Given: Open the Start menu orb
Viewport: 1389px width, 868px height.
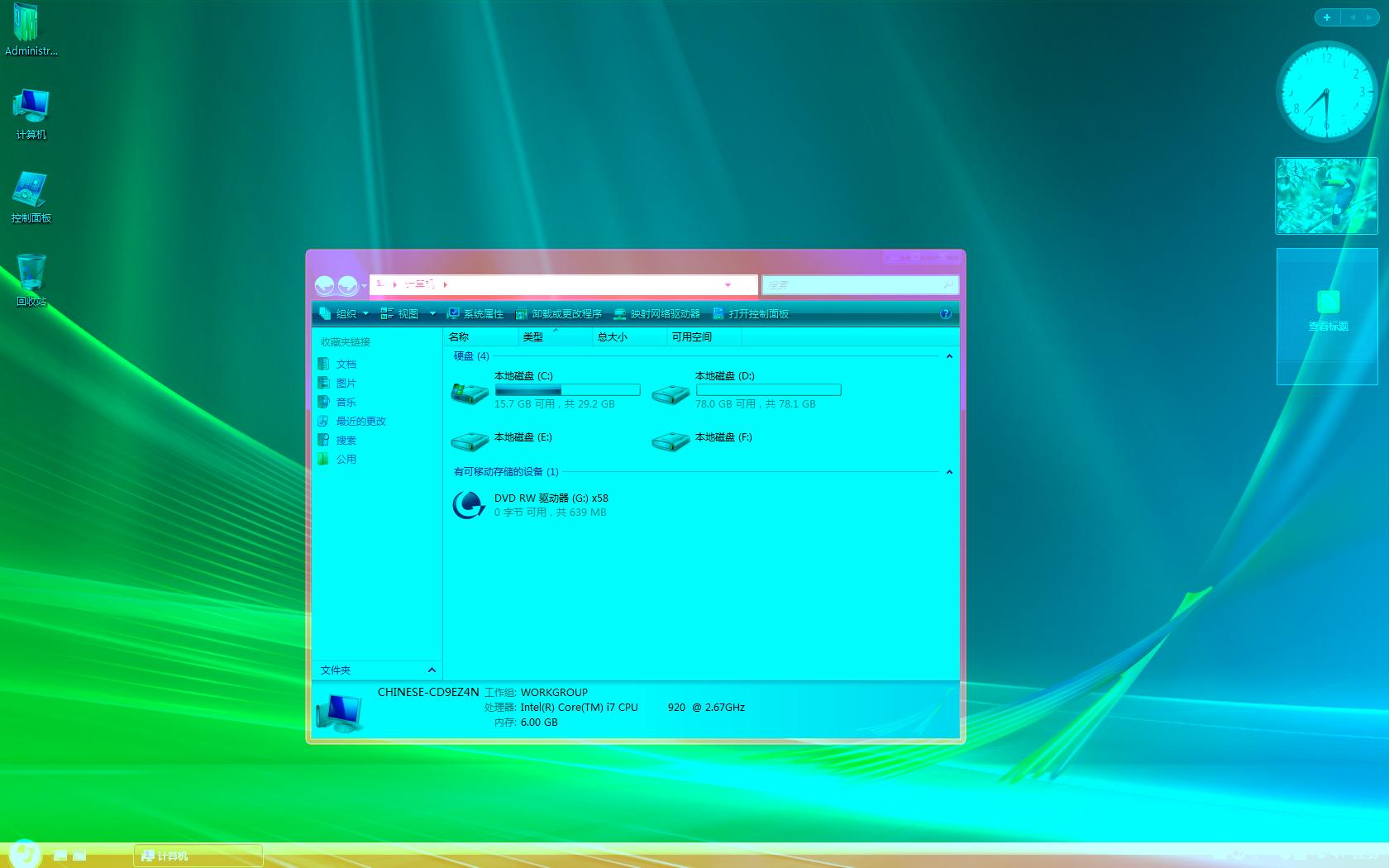Looking at the screenshot, I should (x=24, y=852).
